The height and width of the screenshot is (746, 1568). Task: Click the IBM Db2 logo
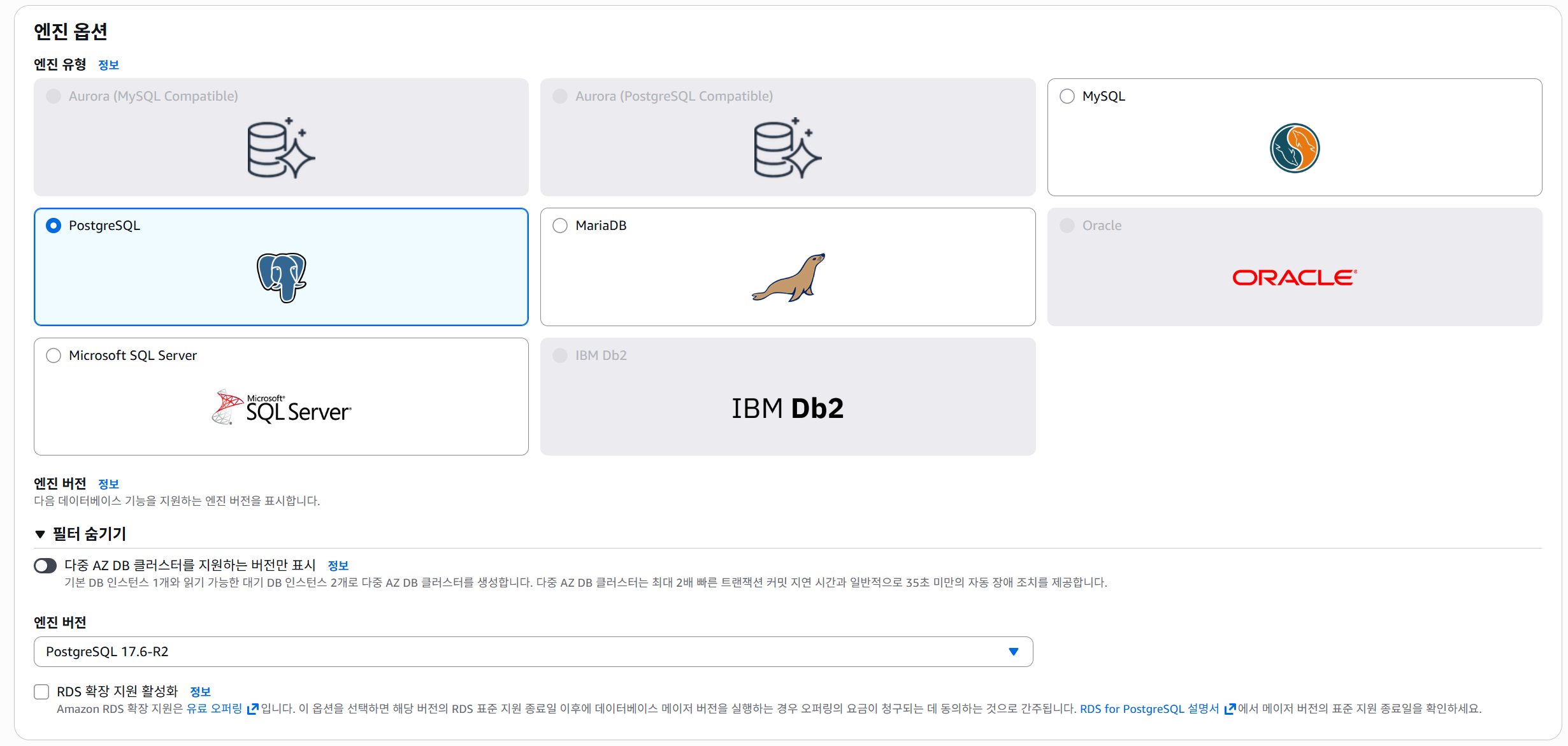coord(788,408)
